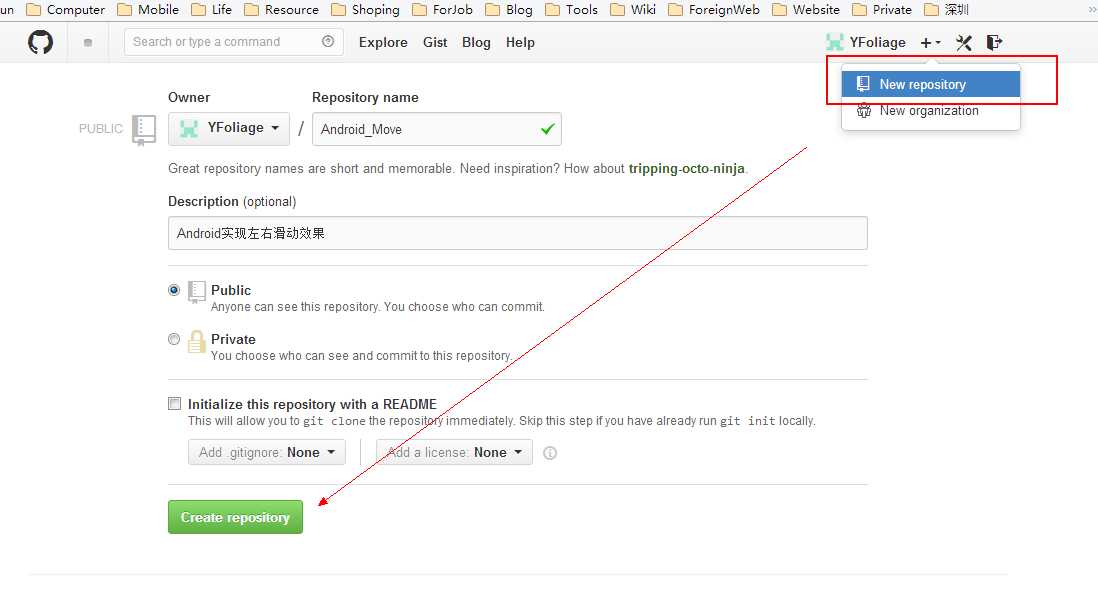1098x591 pixels.
Task: Open the YFoliage owner dropdown
Action: point(229,129)
